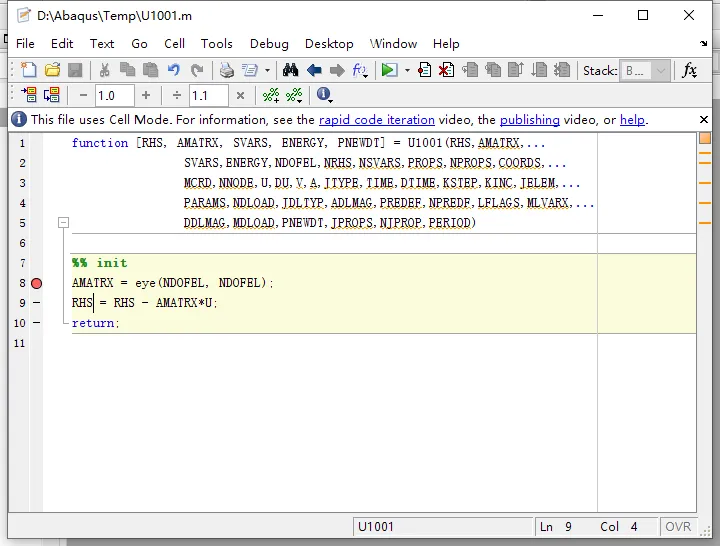Clear all breakpoints with red X icon
This screenshot has height=546, width=720.
click(x=446, y=70)
